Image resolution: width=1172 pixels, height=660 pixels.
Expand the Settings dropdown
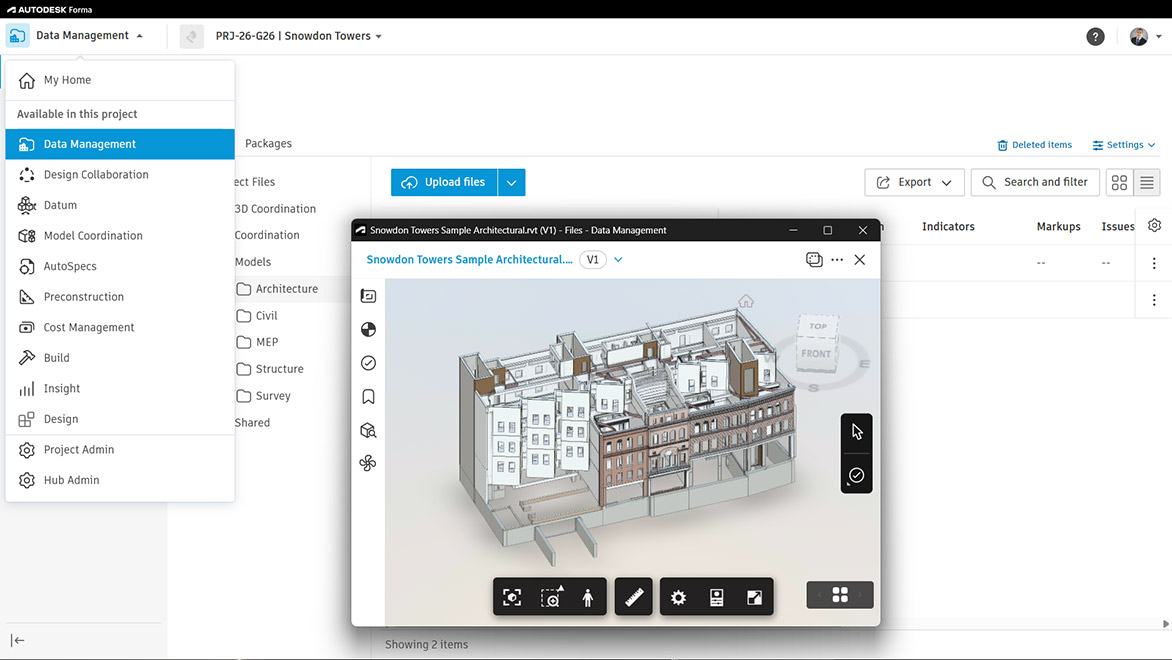[1123, 145]
